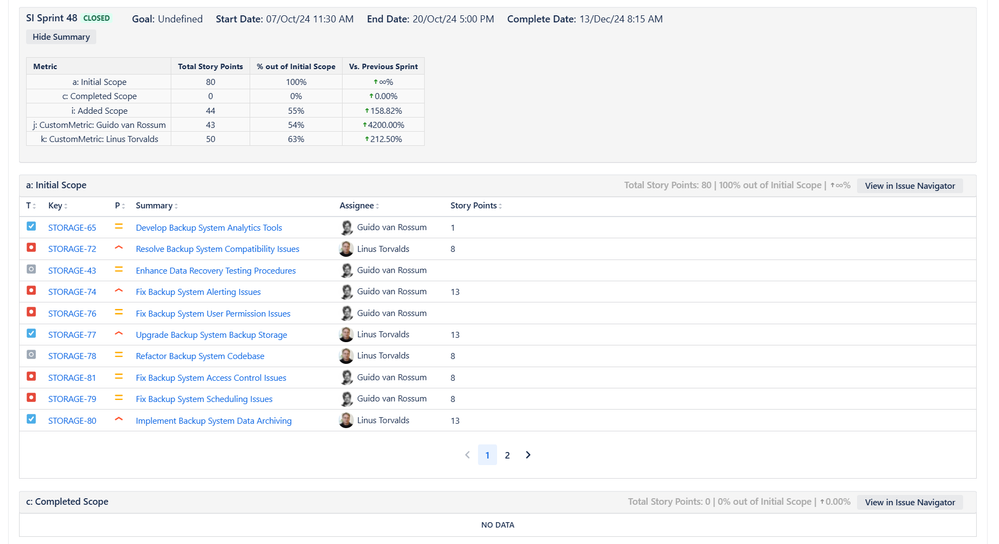999x544 pixels.
Task: Sort the table by Summary column
Action: coord(156,206)
